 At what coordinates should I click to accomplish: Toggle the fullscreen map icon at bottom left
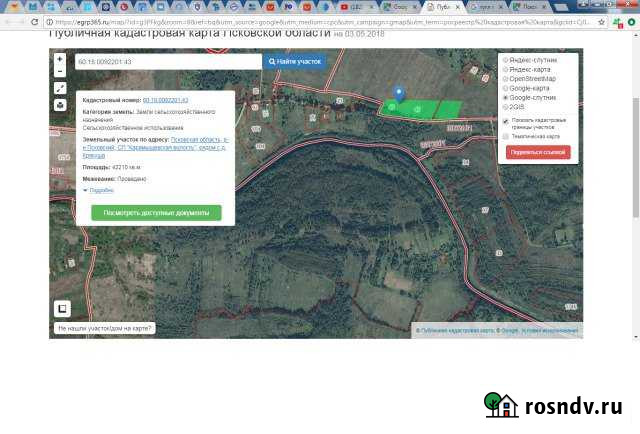(61, 308)
